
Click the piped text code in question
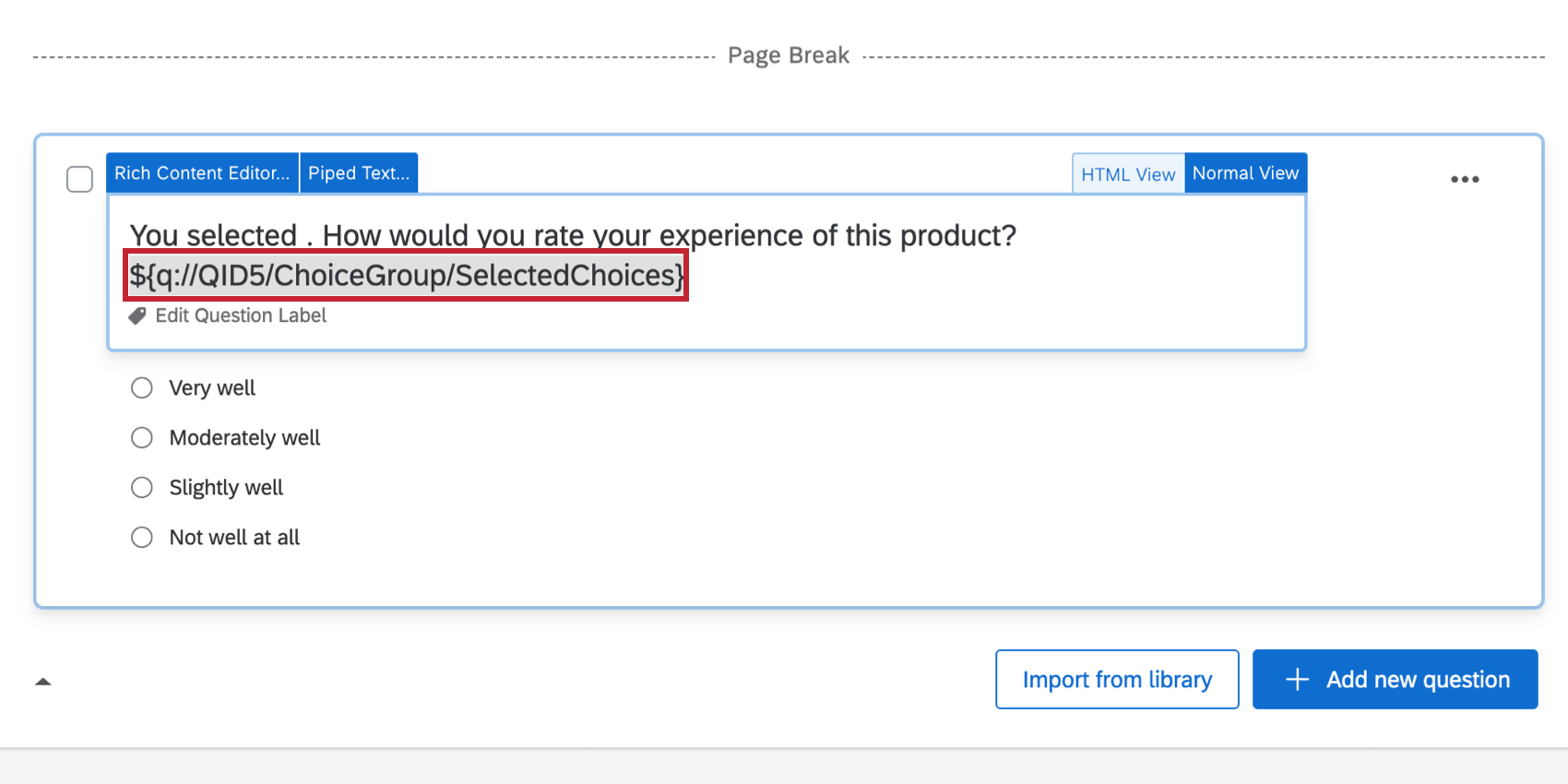(406, 276)
